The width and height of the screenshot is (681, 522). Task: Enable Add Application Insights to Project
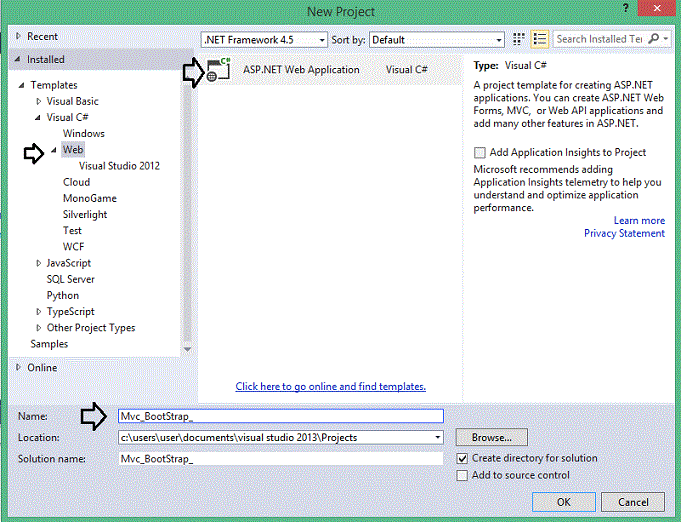point(479,152)
